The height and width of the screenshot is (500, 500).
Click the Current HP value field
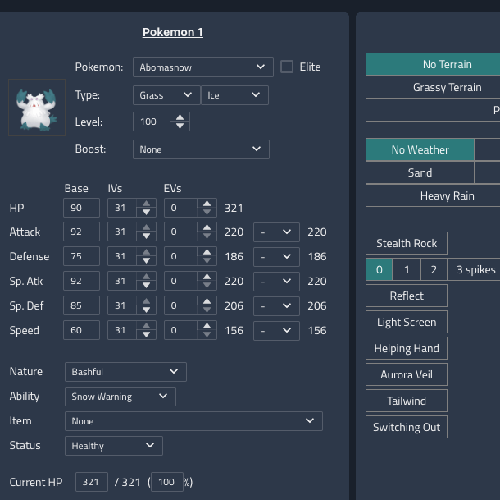91,482
